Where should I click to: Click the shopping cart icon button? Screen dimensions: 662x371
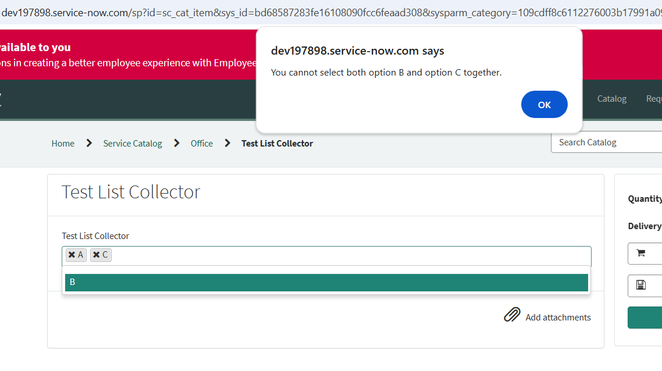[645, 253]
